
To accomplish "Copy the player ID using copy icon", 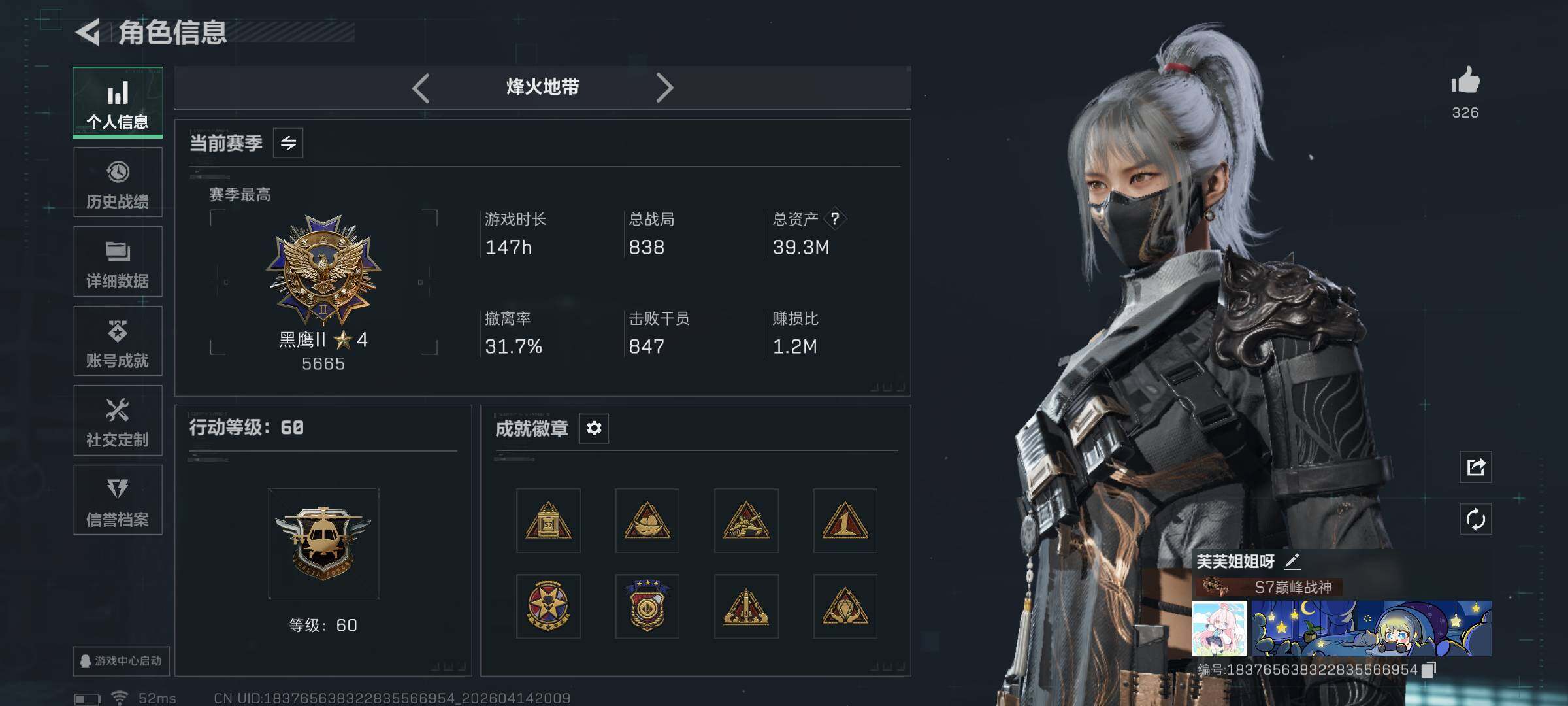I will [x=1428, y=669].
